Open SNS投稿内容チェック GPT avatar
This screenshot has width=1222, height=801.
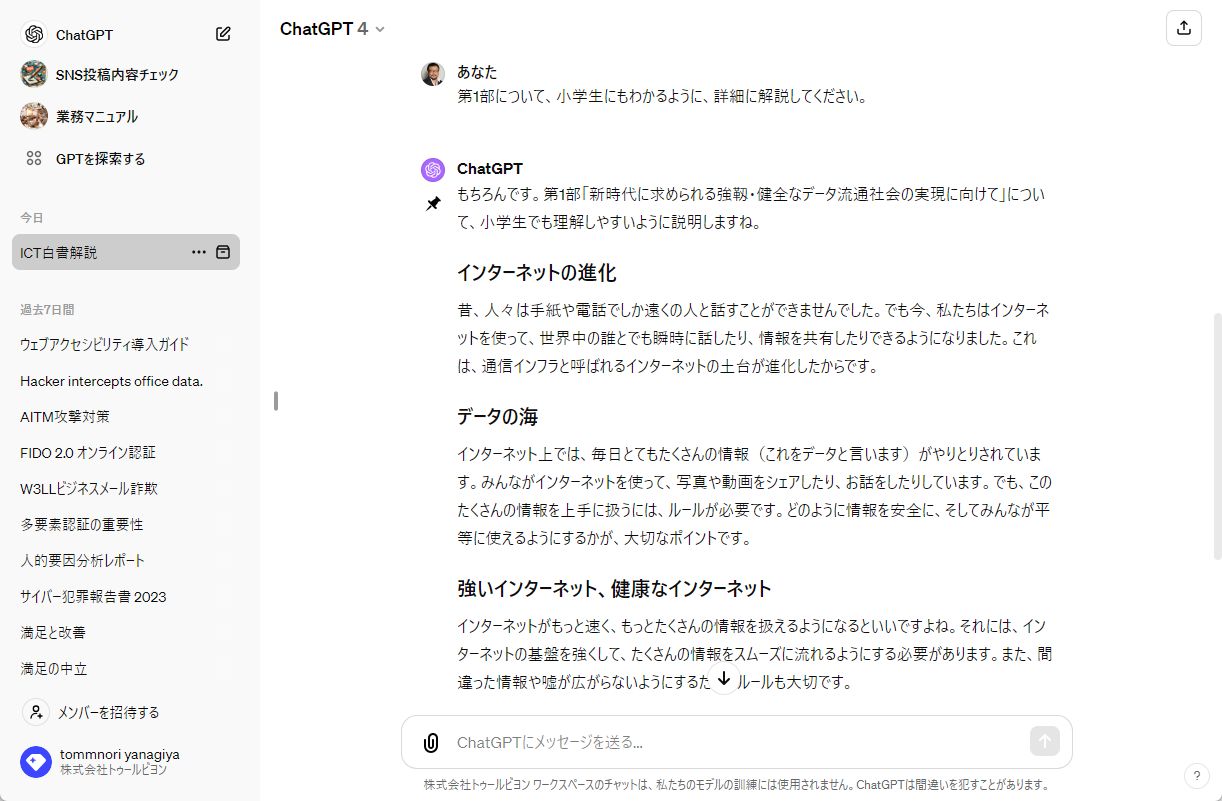tap(34, 74)
